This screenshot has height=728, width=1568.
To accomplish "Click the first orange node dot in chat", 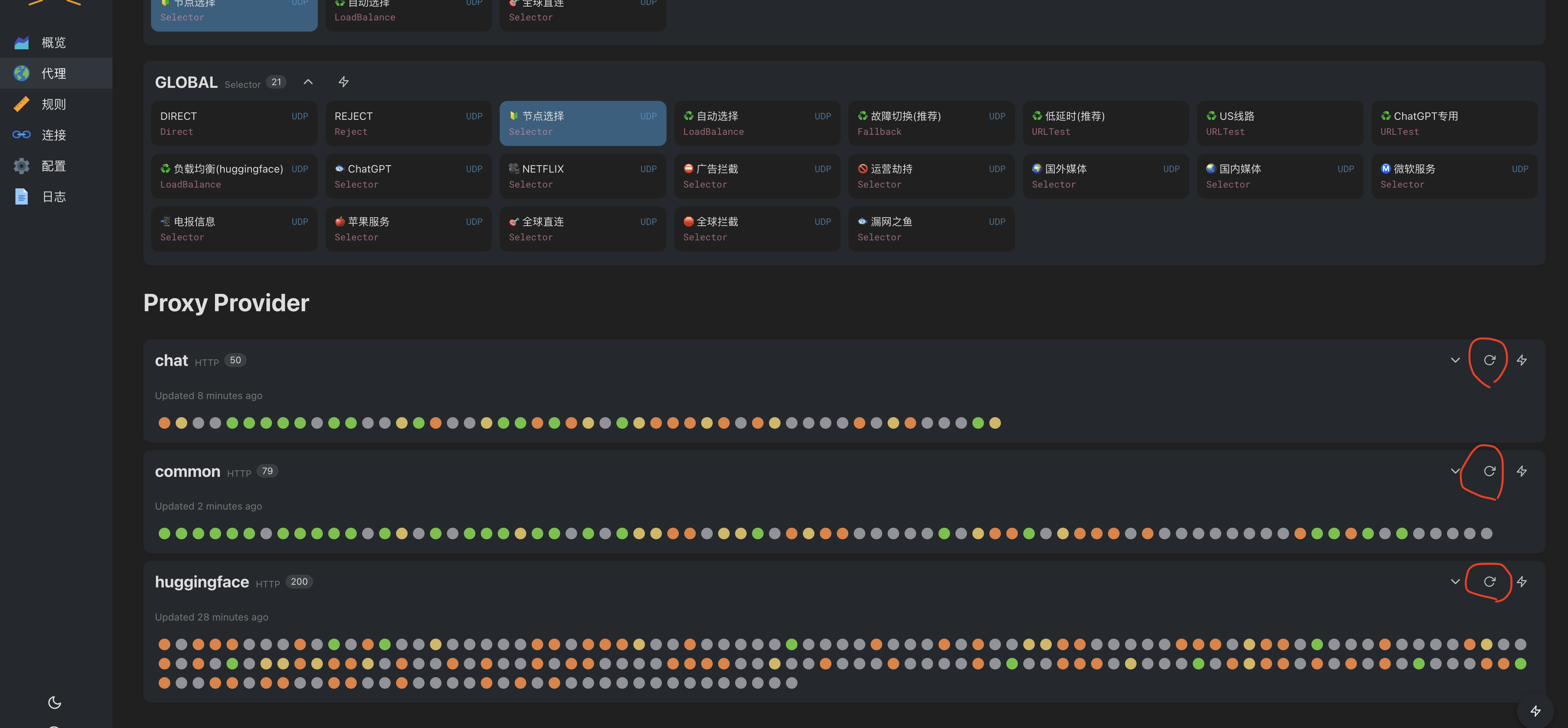I will click(x=165, y=423).
